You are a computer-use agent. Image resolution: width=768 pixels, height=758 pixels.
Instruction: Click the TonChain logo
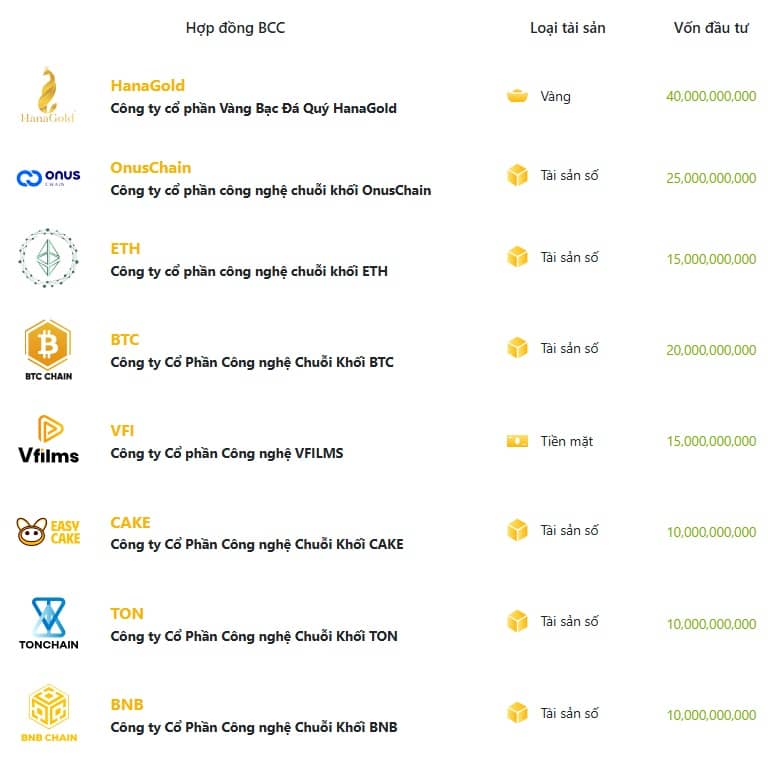coord(48,622)
